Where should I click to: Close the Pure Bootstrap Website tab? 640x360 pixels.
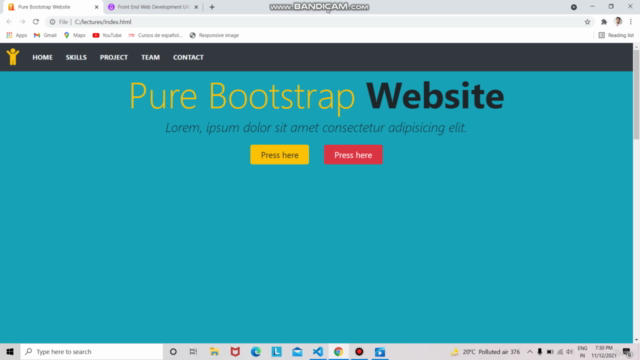click(x=96, y=7)
